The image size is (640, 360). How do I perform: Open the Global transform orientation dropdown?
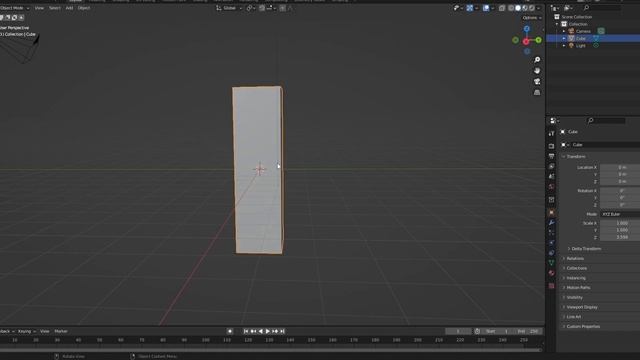229,8
